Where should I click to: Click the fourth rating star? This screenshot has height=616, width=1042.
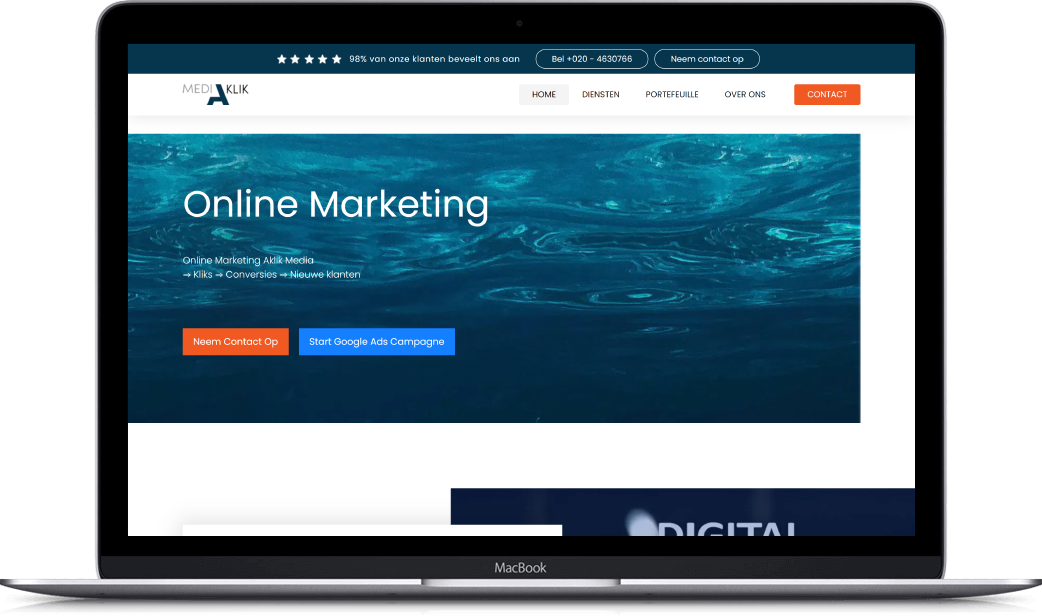323,59
